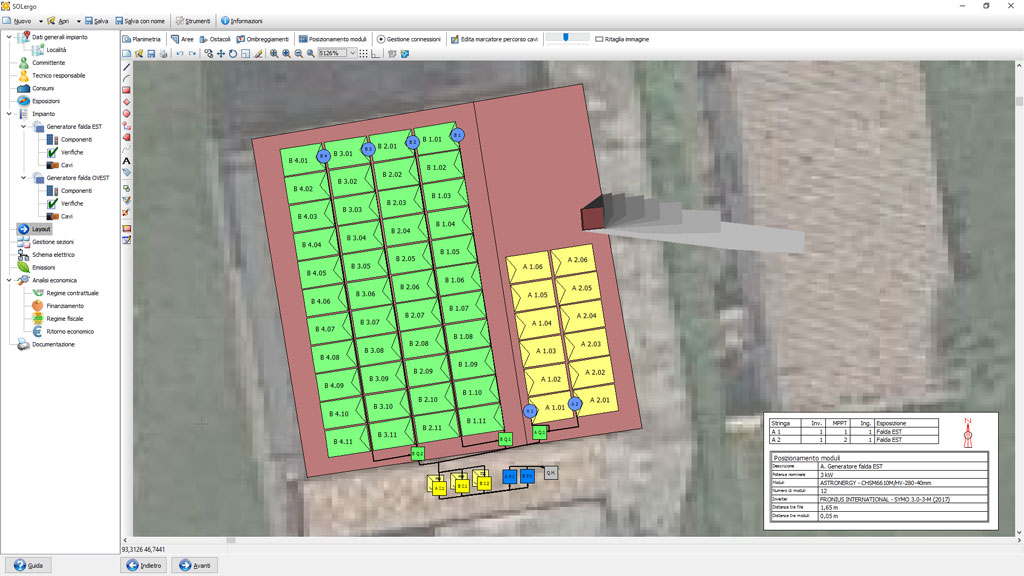The width and height of the screenshot is (1024, 576).
Task: Select Schema elettrico in the tree
Action: [x=53, y=255]
